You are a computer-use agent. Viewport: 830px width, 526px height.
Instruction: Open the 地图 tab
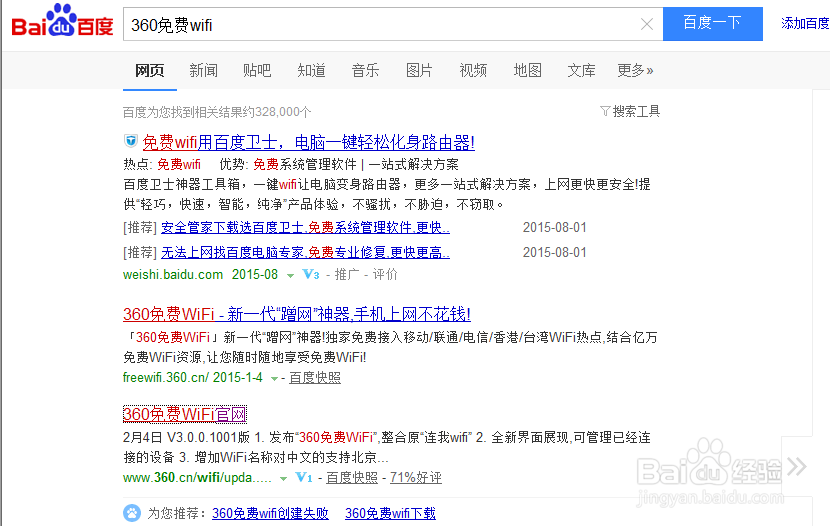pyautogui.click(x=528, y=70)
